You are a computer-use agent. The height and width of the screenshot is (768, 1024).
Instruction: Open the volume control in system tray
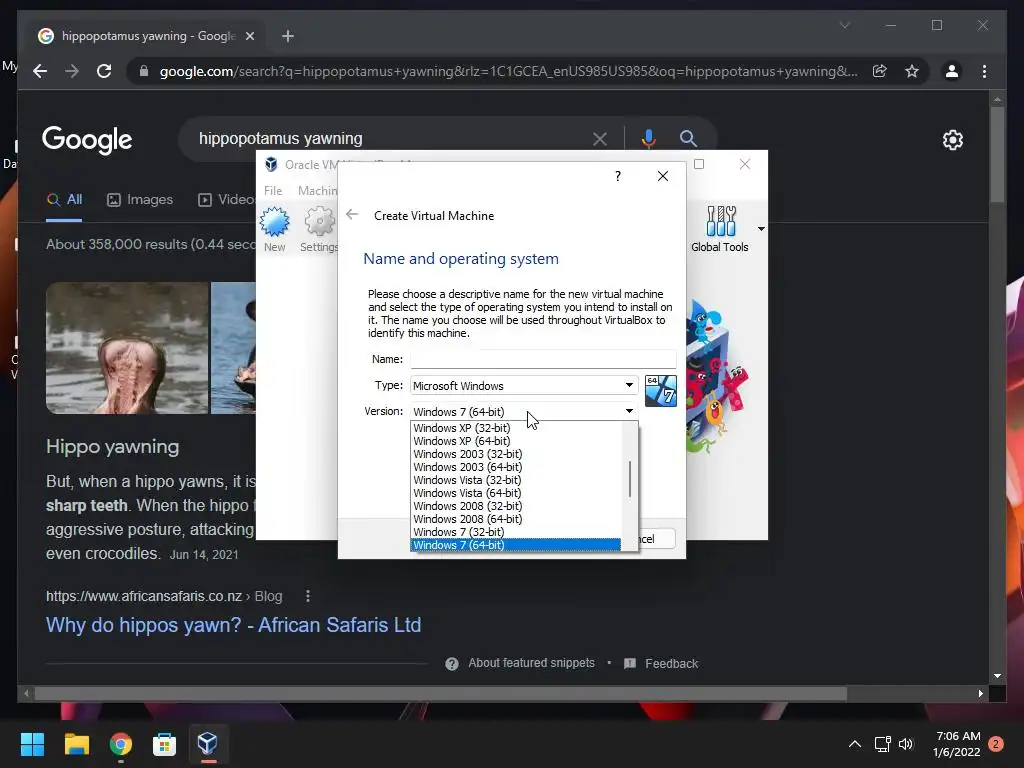(906, 744)
